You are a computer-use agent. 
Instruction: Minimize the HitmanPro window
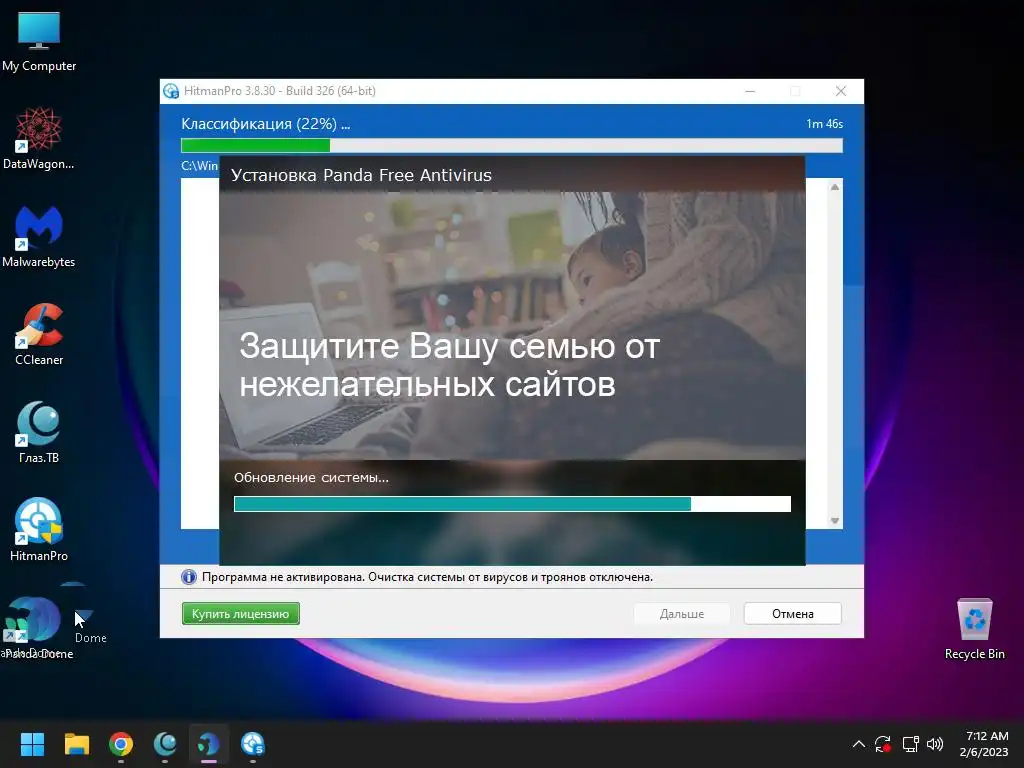coord(750,91)
